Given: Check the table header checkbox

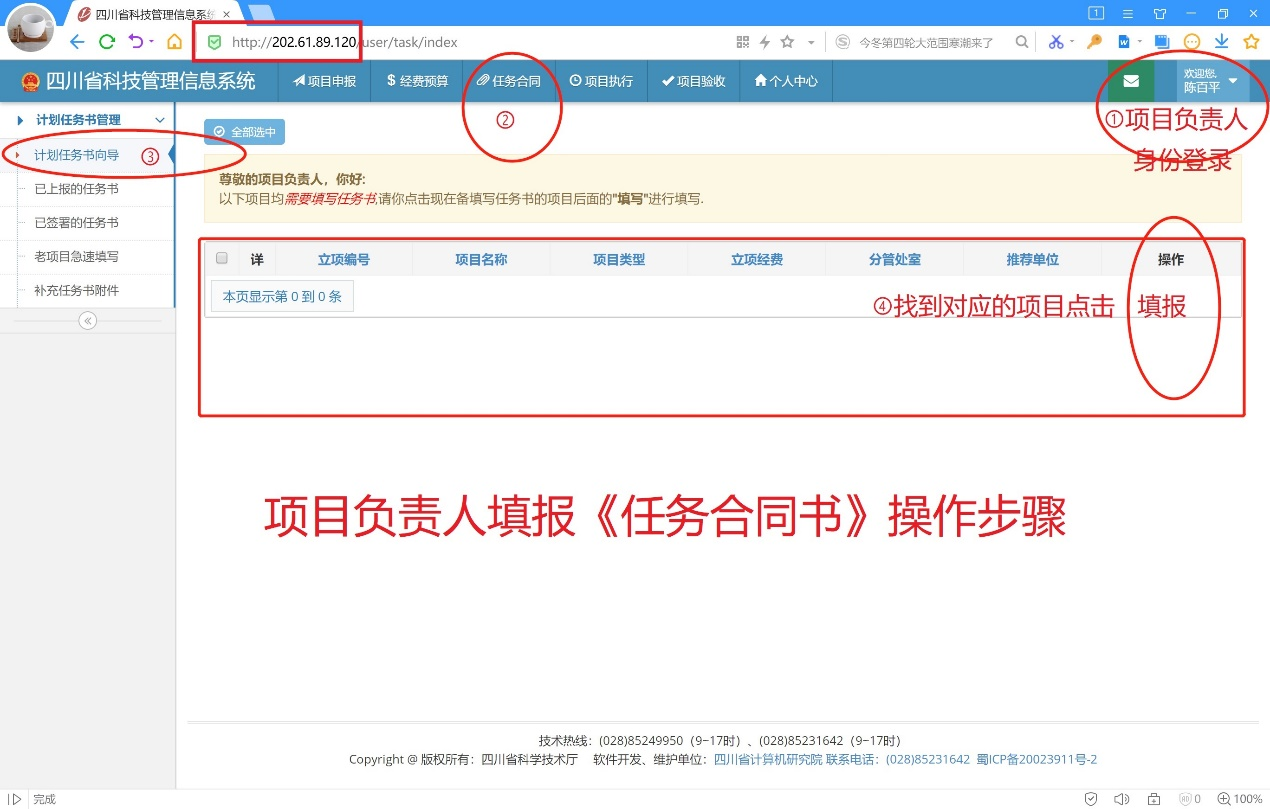Looking at the screenshot, I should (x=221, y=258).
